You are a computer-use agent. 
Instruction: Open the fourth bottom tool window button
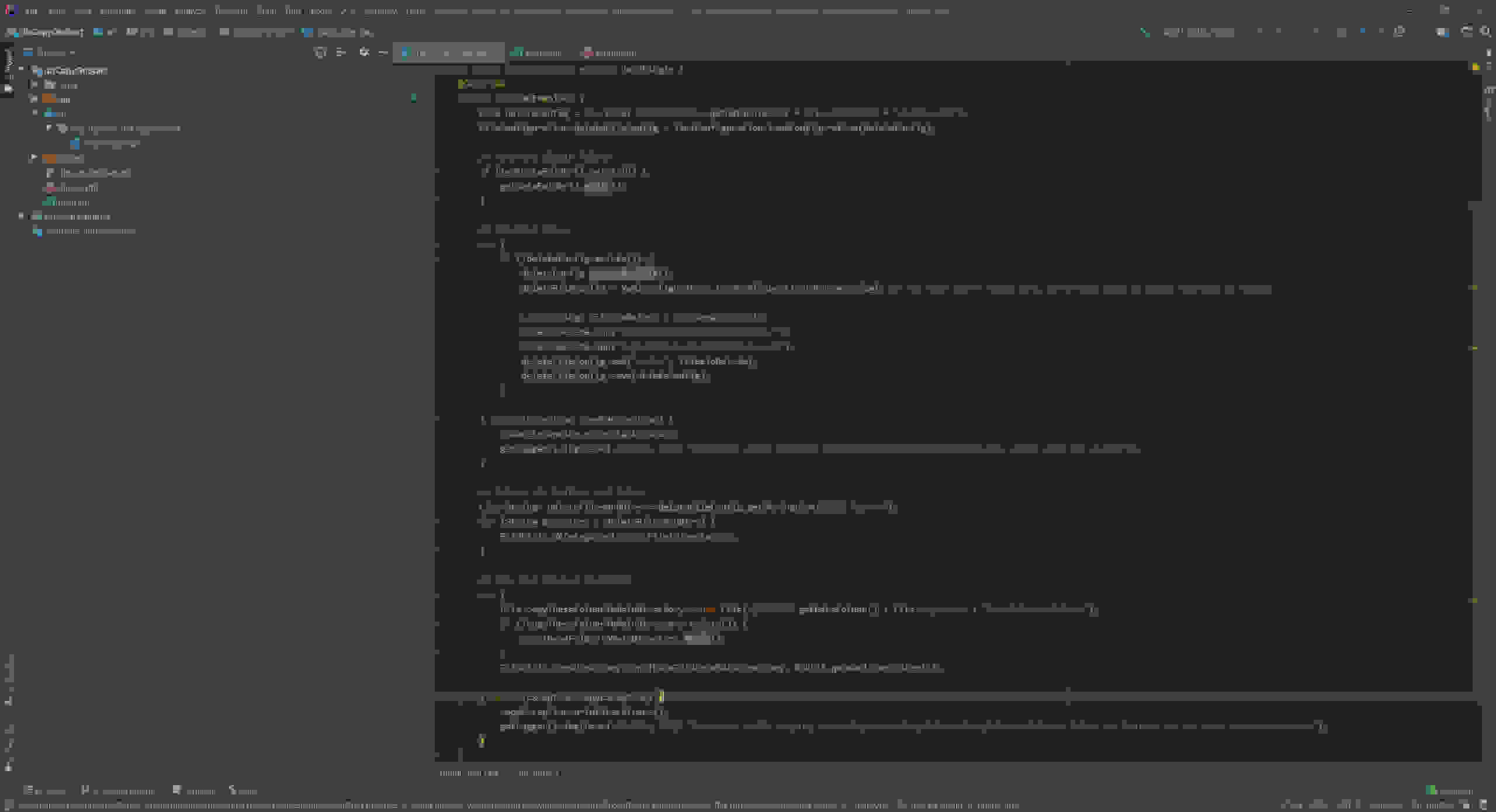coord(243,791)
